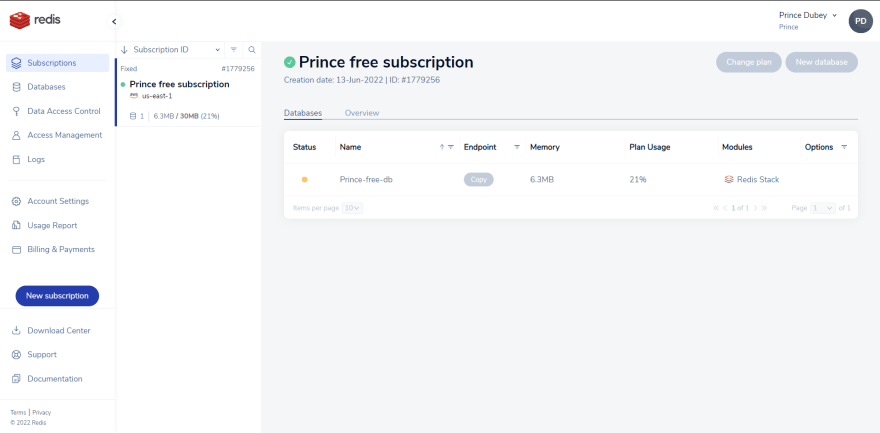Click the green check status icon by title
The height and width of the screenshot is (433, 880).
pyautogui.click(x=290, y=62)
